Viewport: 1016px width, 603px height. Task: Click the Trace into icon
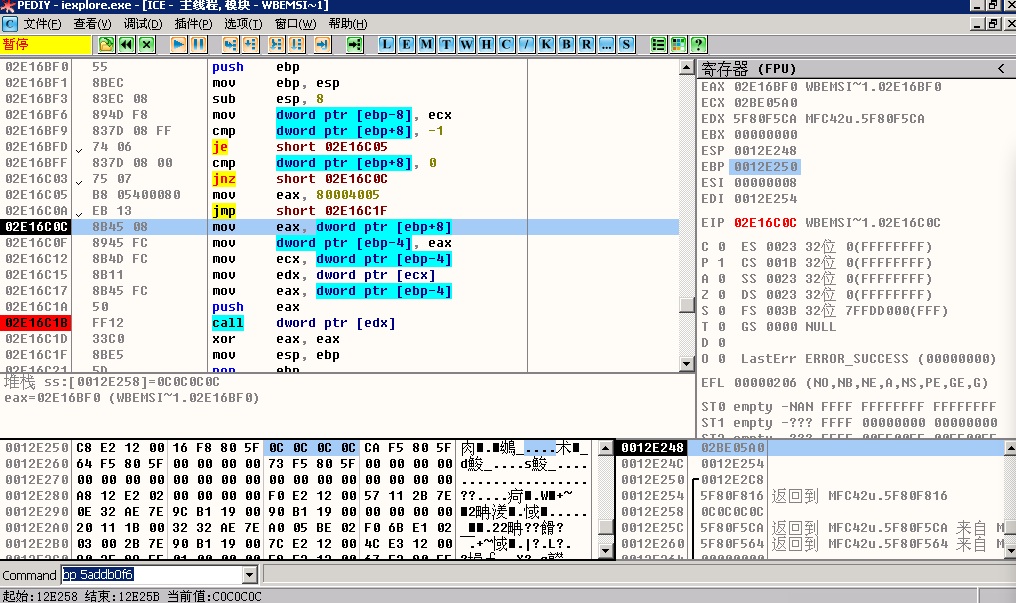point(276,44)
